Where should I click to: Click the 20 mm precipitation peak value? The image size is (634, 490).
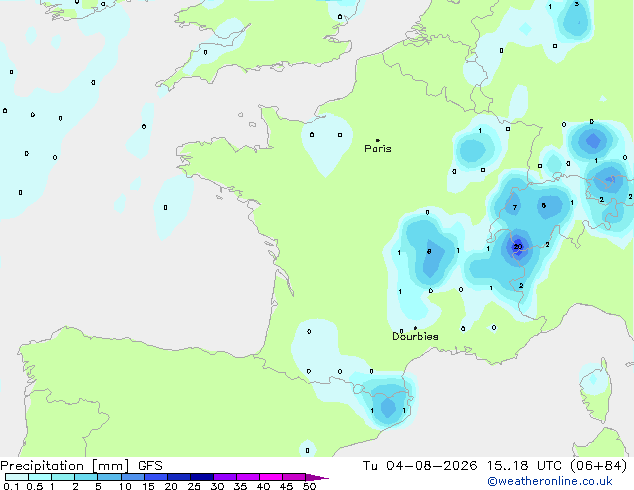(518, 247)
